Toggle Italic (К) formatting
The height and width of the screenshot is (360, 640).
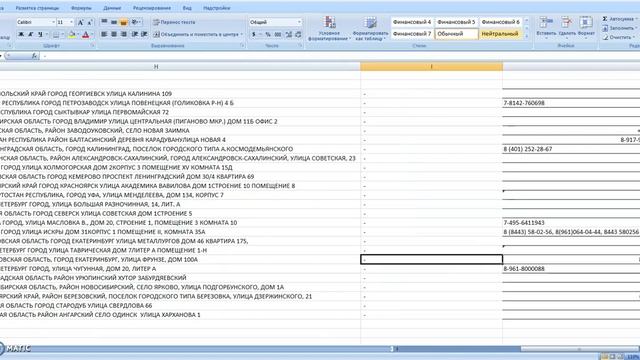coord(31,35)
